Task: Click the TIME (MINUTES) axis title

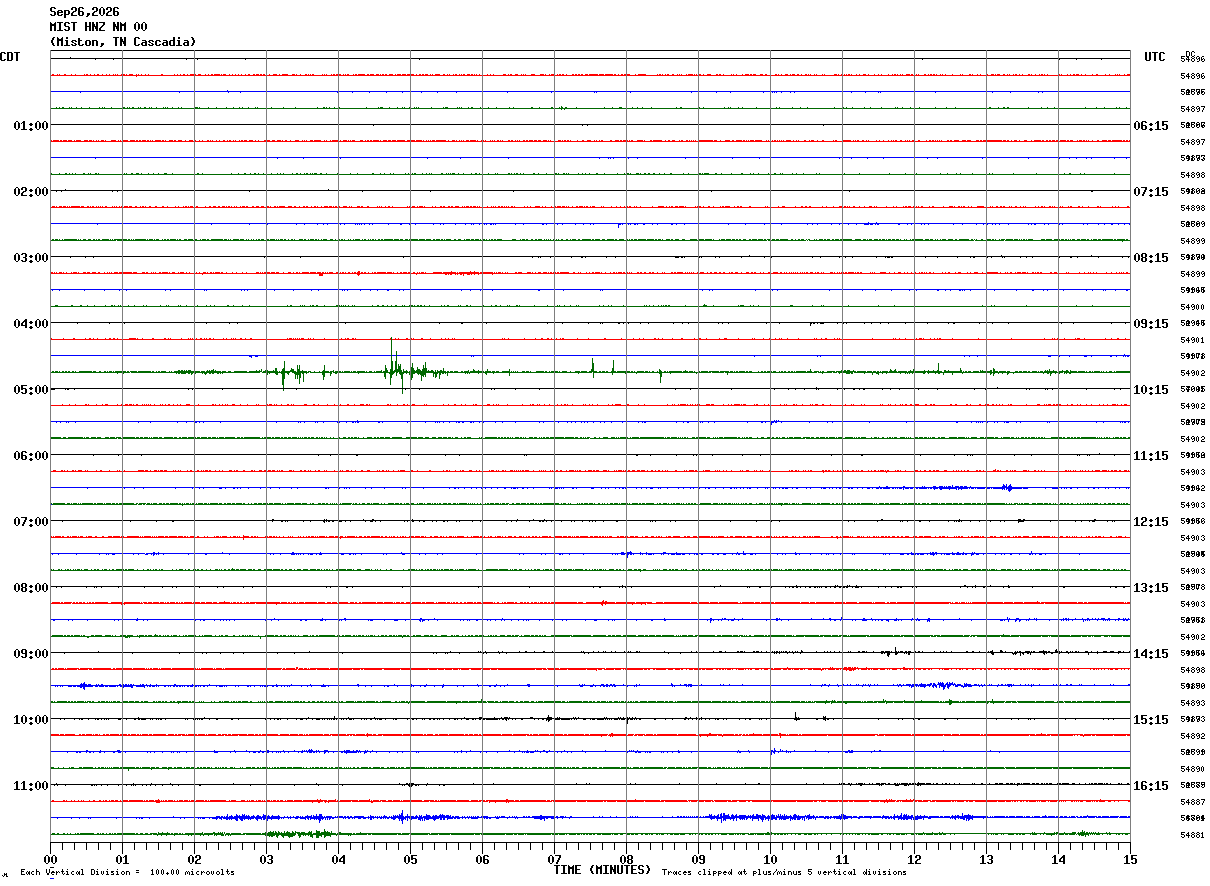Action: tap(602, 870)
